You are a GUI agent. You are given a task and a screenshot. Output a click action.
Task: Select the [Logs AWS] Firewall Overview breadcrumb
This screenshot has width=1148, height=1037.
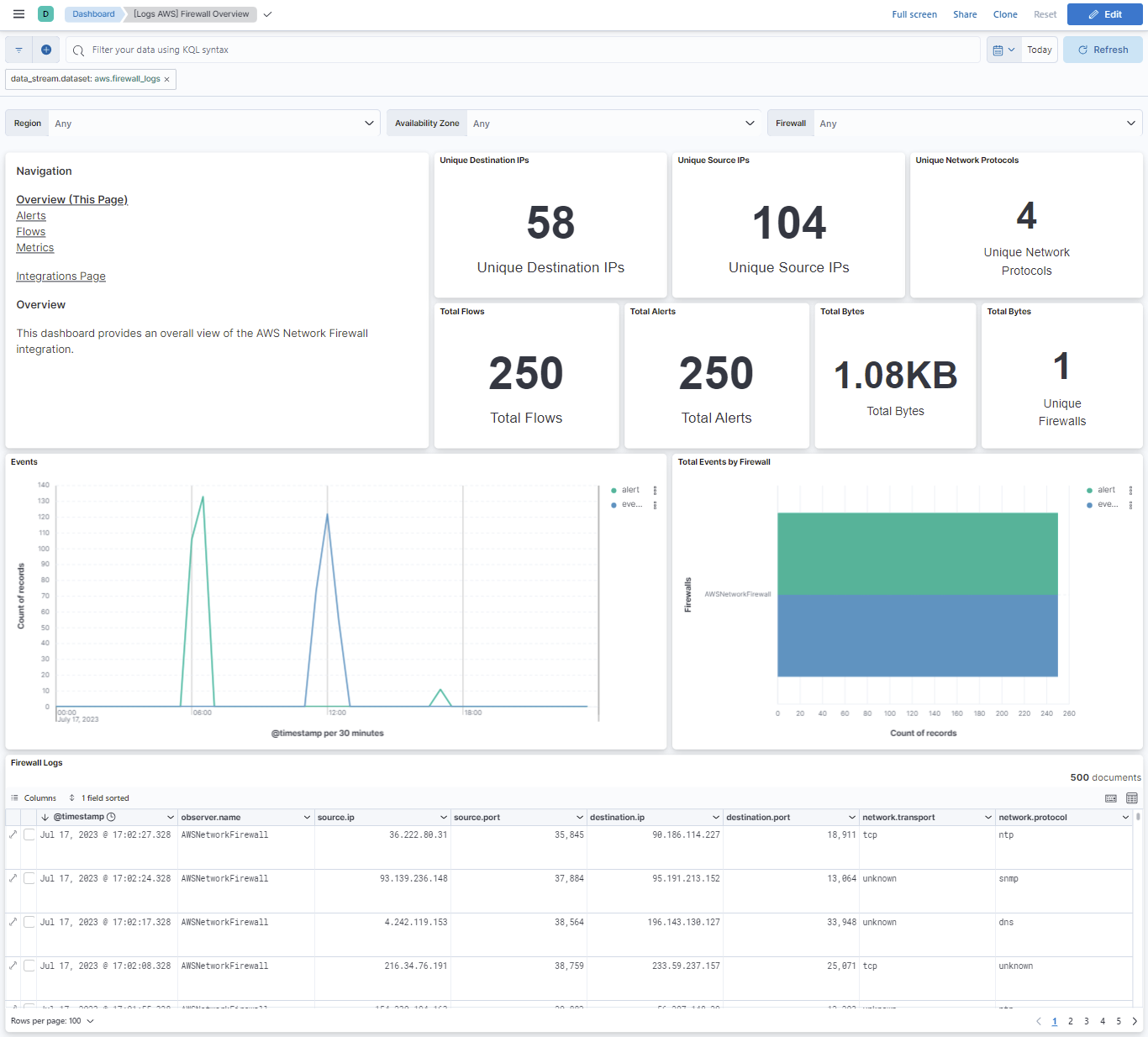click(189, 13)
